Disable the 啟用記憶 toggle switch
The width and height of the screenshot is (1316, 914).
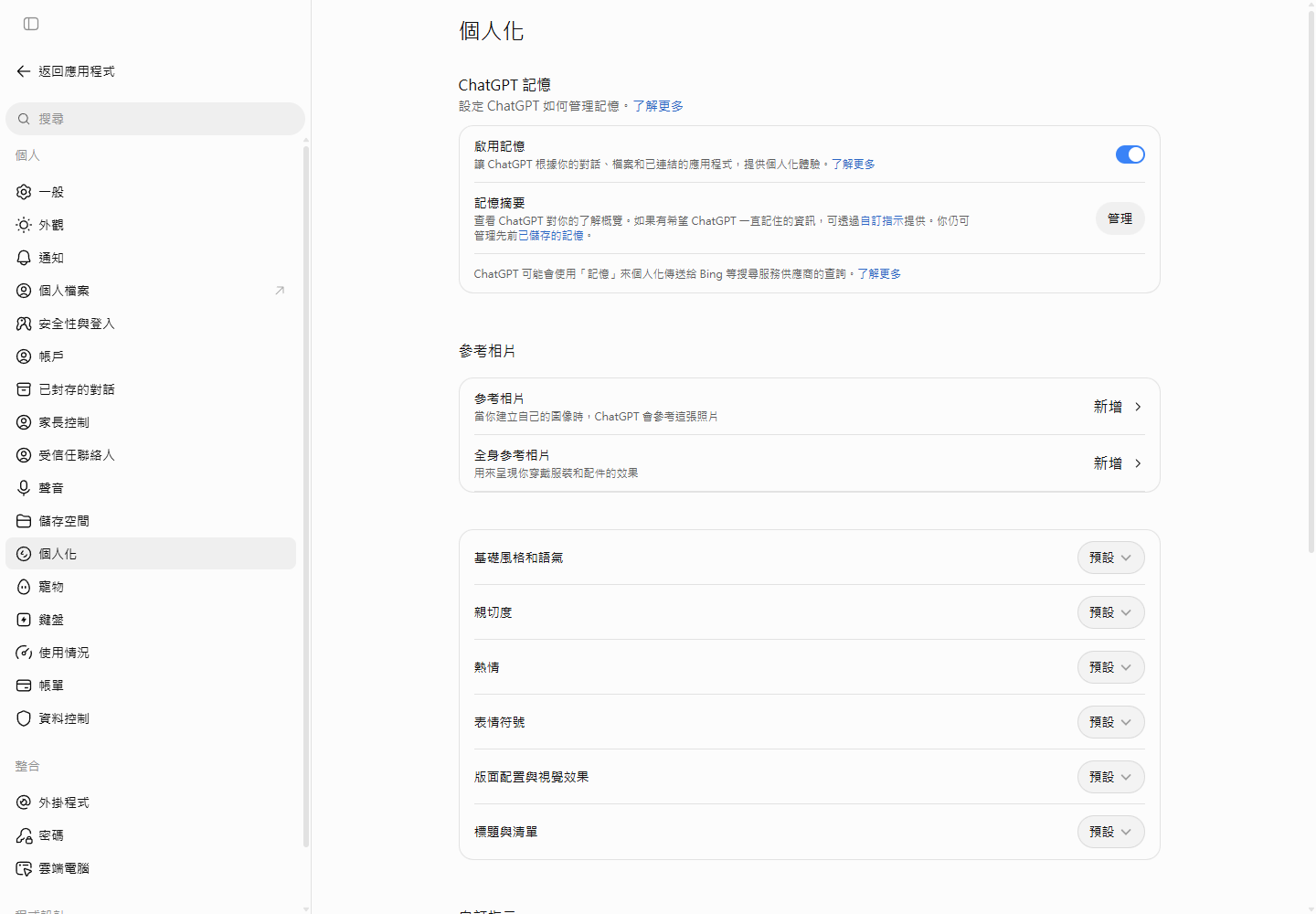point(1130,154)
